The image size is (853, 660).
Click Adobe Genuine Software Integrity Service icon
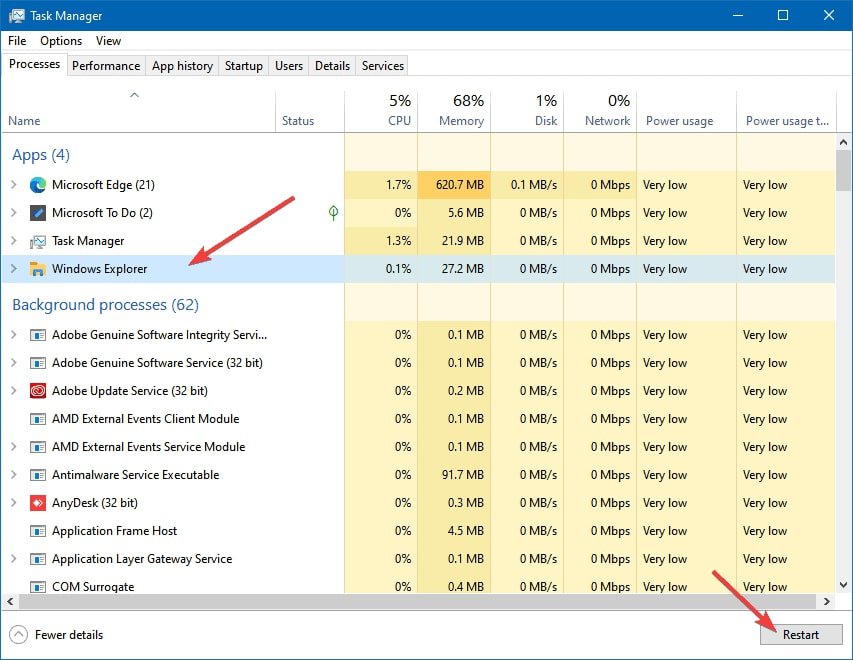(x=38, y=335)
